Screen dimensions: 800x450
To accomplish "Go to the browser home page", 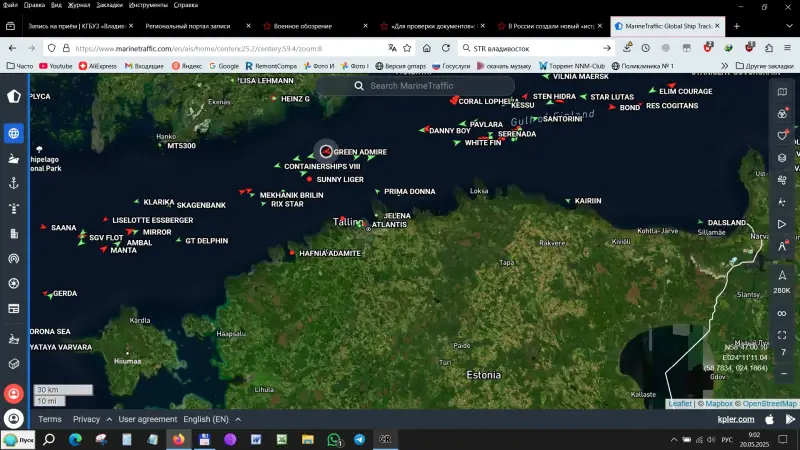I will (x=427, y=48).
